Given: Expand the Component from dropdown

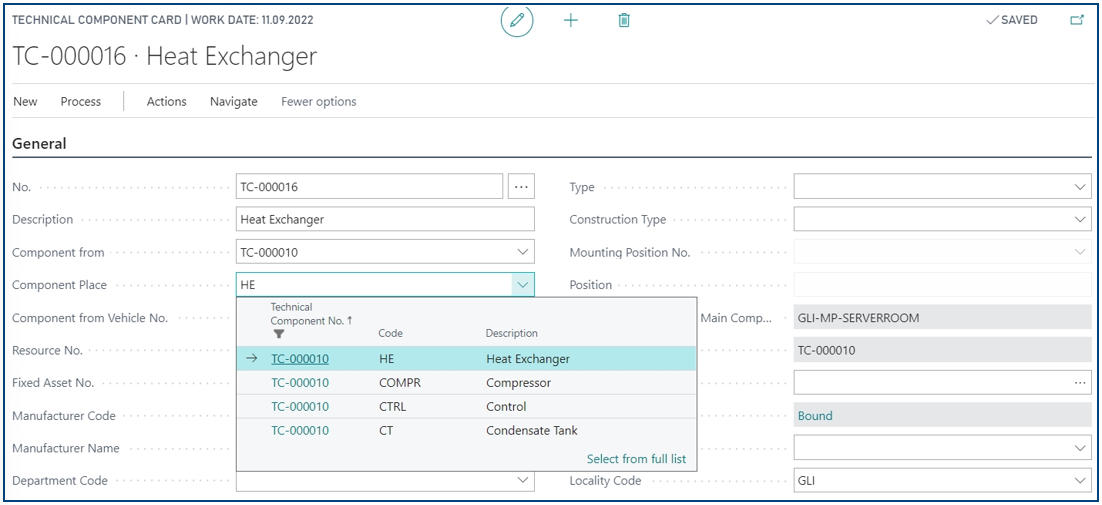Looking at the screenshot, I should (522, 251).
